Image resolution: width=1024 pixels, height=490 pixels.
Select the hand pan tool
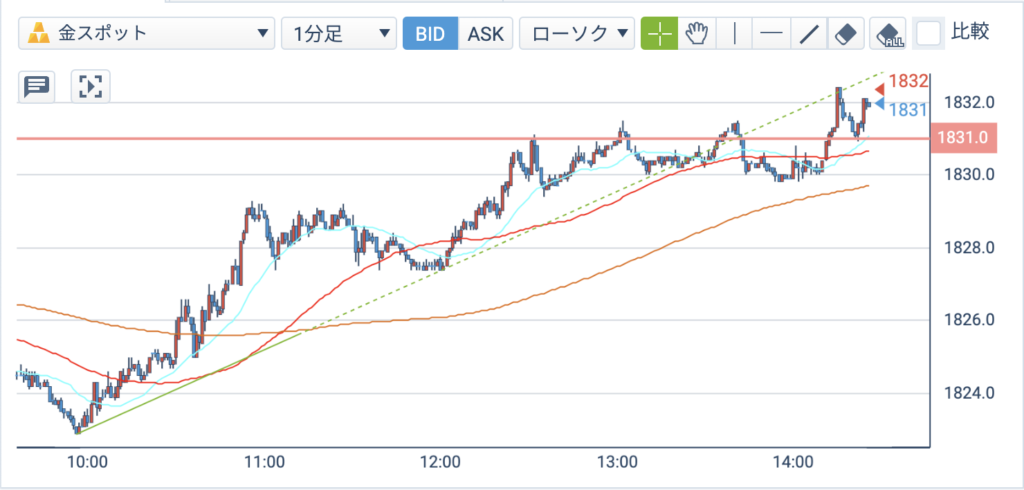click(x=697, y=34)
